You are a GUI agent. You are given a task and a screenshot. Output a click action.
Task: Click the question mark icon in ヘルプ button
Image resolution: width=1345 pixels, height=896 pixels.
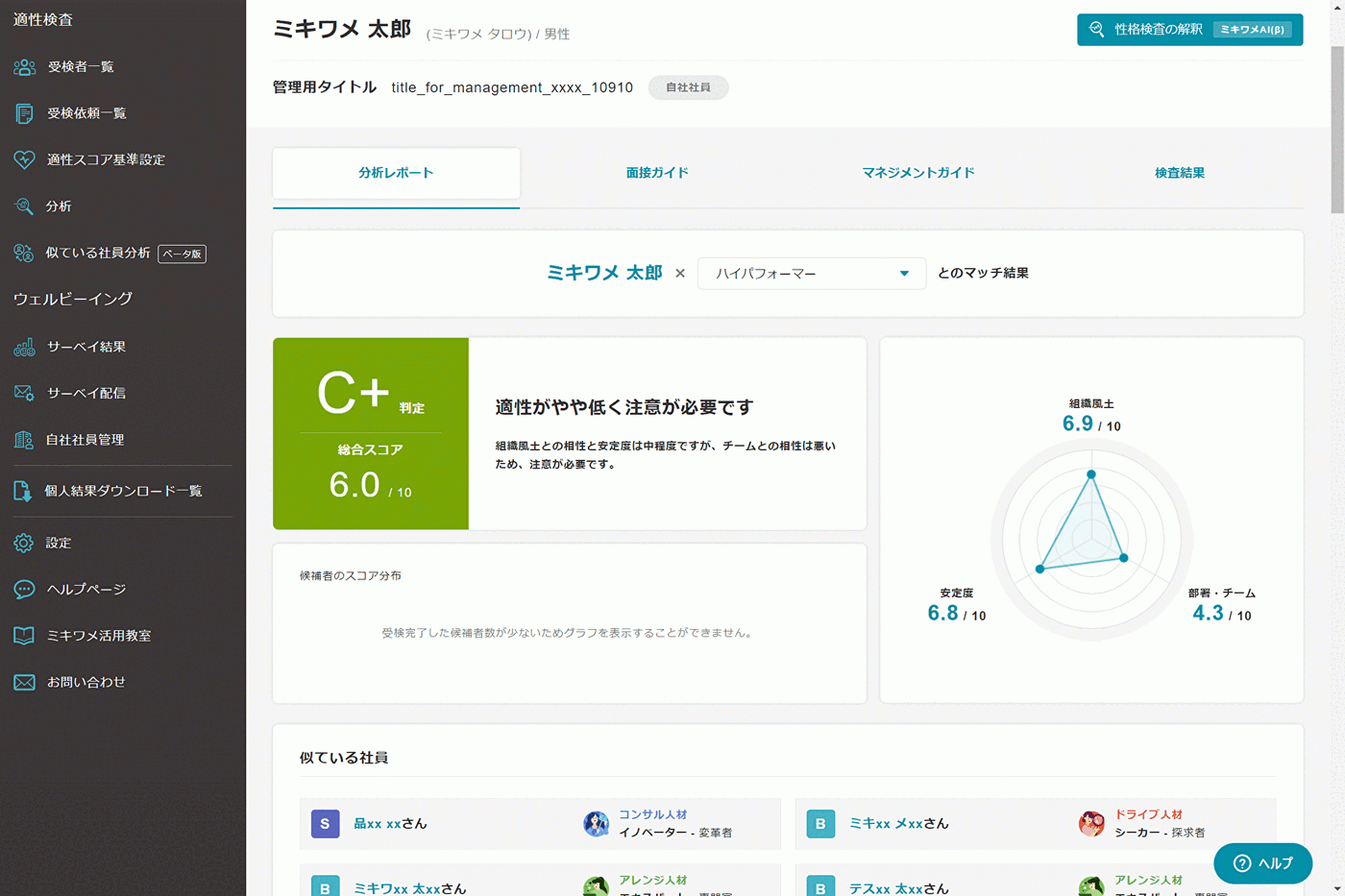point(1242,863)
